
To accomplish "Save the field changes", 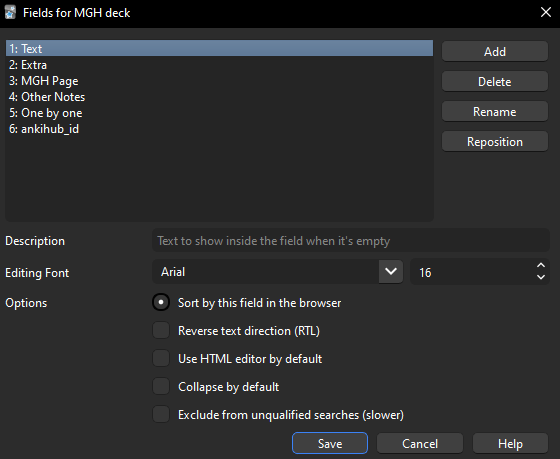I will click(x=330, y=443).
